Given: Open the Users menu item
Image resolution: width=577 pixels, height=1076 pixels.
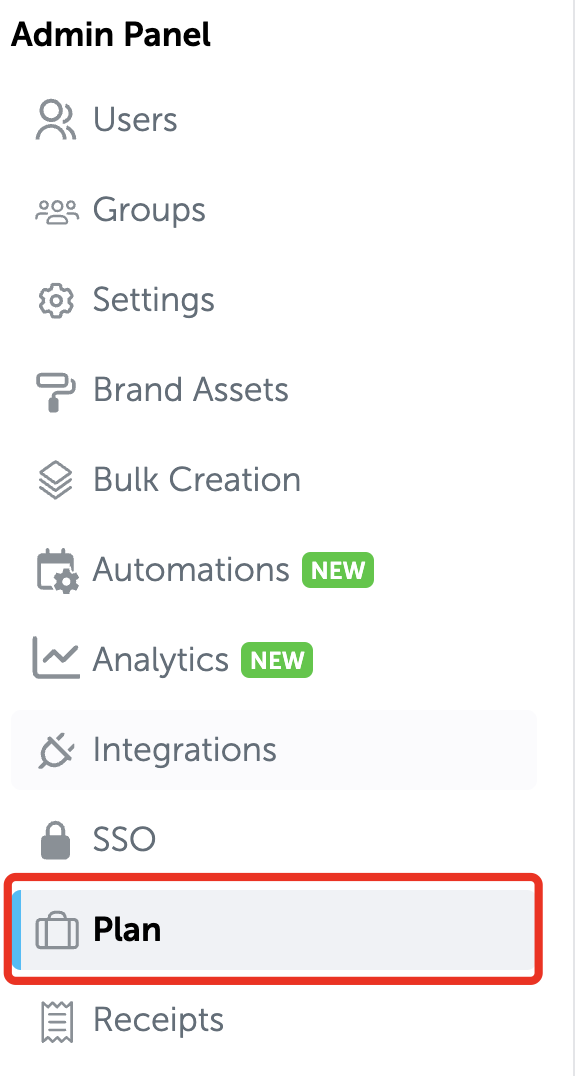Looking at the screenshot, I should coord(274,119).
